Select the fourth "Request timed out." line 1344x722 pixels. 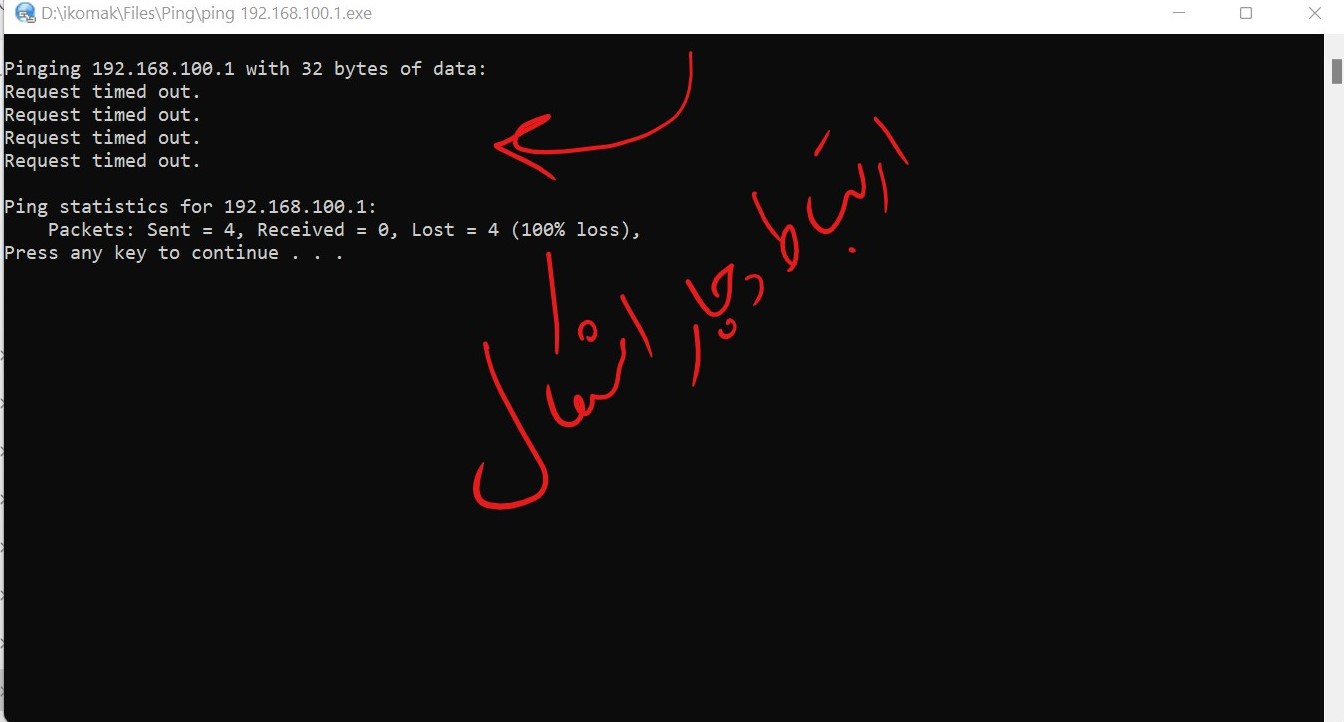102,161
